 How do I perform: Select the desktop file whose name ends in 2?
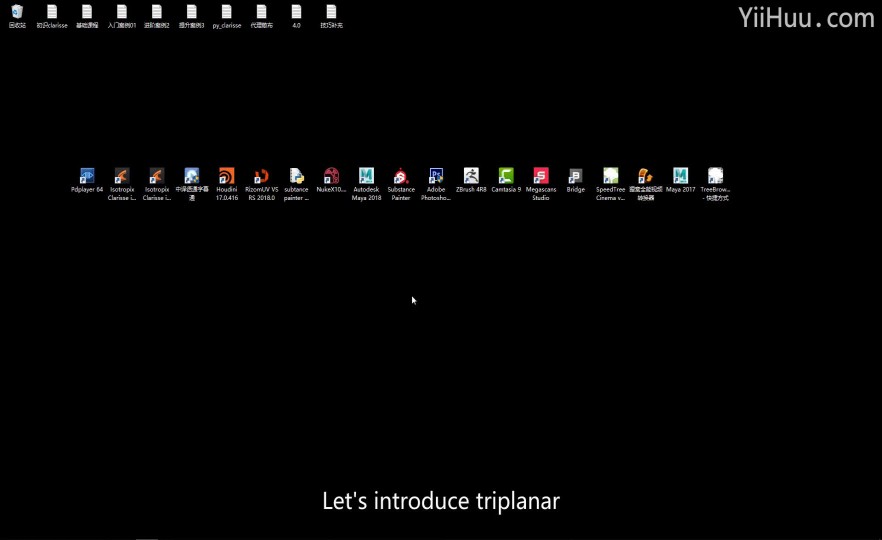pyautogui.click(x=157, y=16)
